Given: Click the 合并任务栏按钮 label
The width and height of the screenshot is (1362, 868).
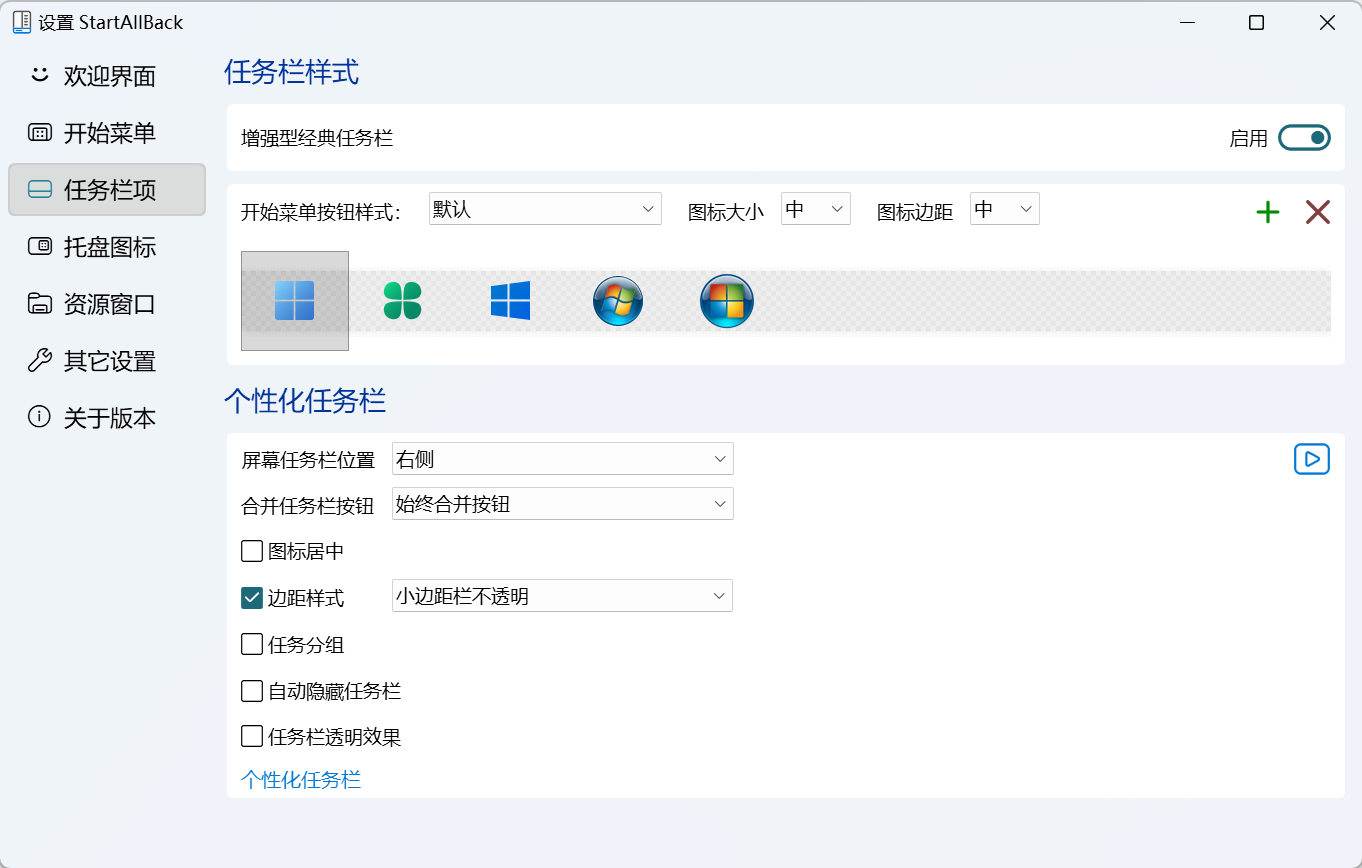Looking at the screenshot, I should pyautogui.click(x=308, y=506).
